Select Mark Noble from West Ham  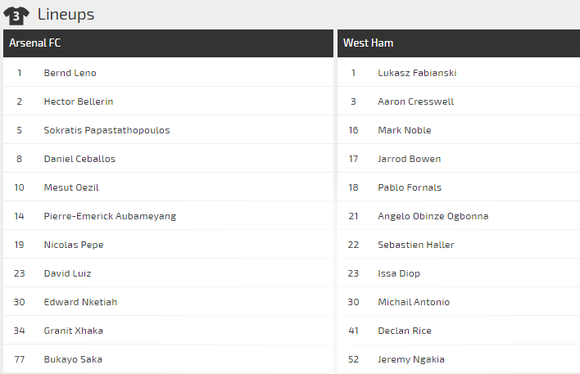[404, 130]
